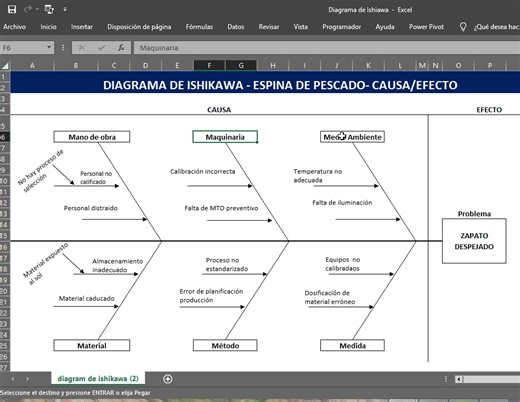
Task: Click the Proceso no estandarizado text
Action: pos(227,264)
